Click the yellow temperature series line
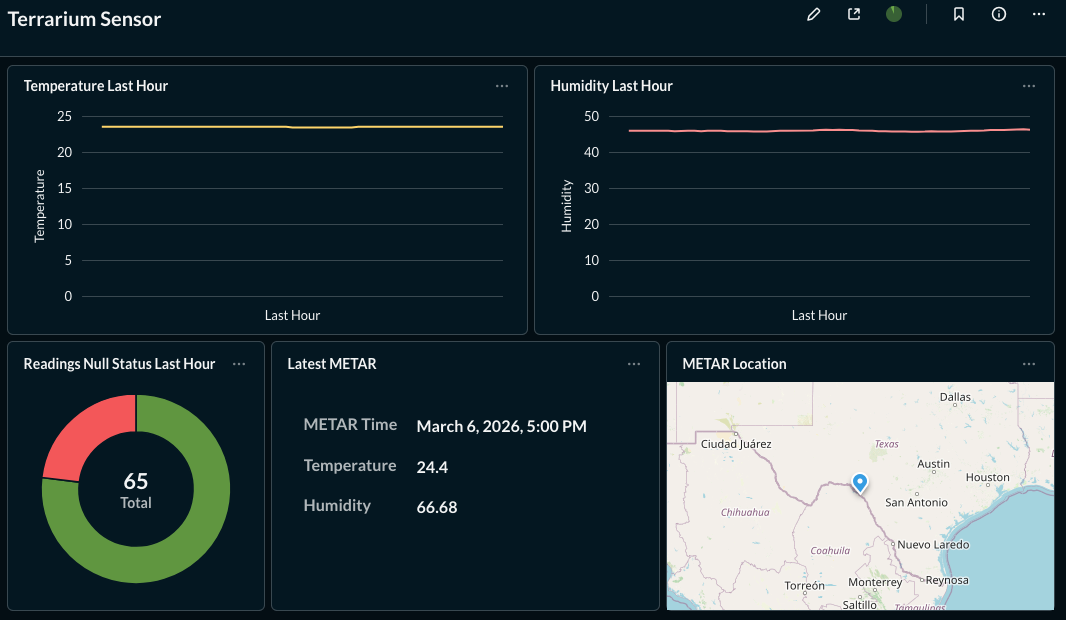 click(300, 126)
